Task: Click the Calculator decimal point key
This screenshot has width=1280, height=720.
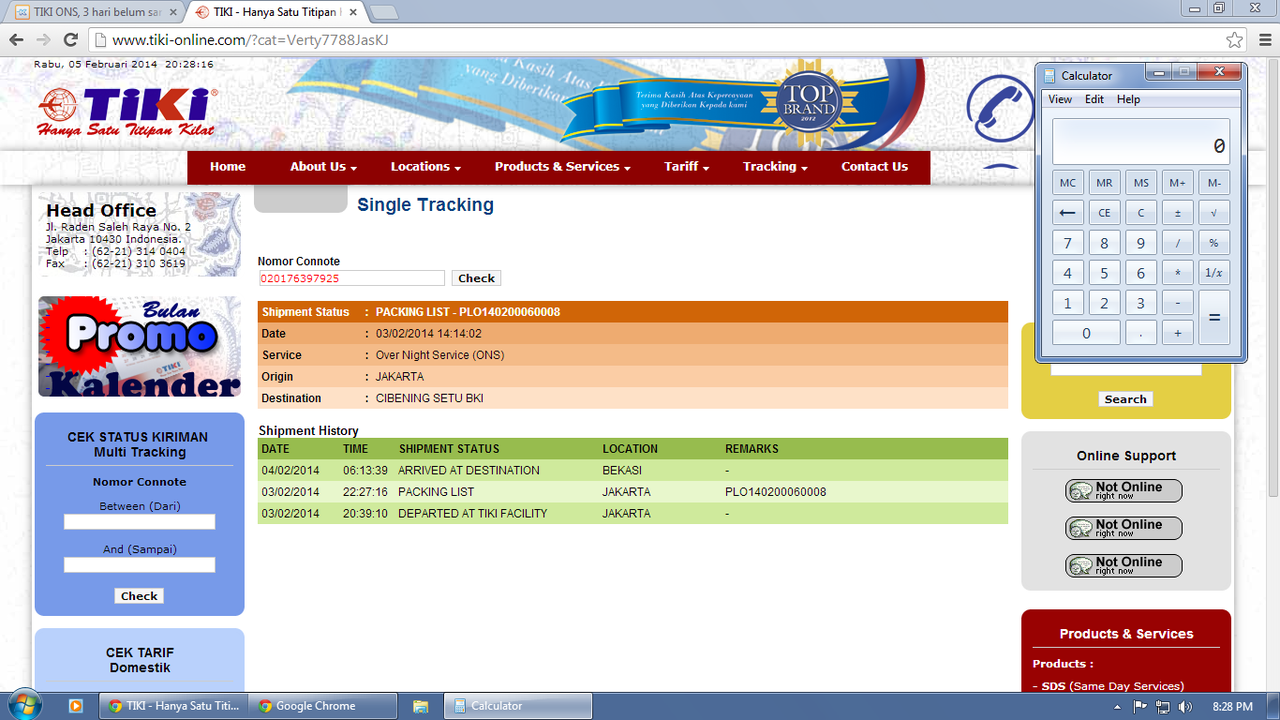Action: pyautogui.click(x=1141, y=333)
